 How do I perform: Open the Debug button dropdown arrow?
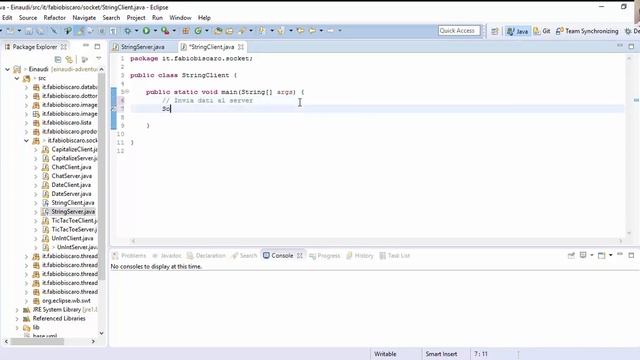pyautogui.click(x=136, y=31)
